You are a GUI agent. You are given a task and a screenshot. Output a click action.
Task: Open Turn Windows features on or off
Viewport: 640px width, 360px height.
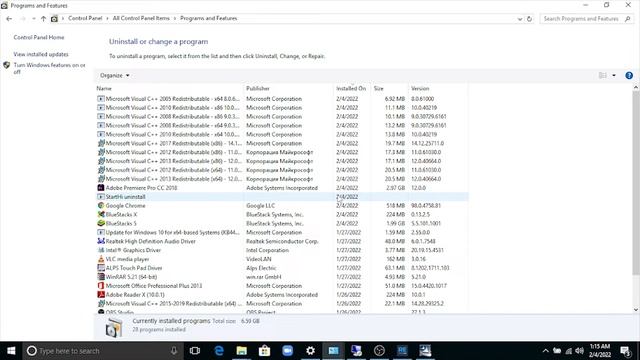click(49, 68)
